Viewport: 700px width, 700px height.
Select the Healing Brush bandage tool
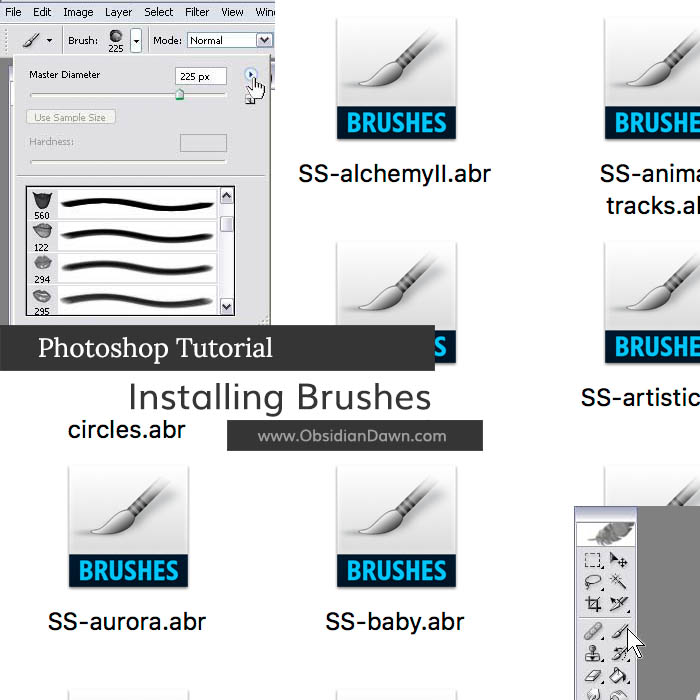[593, 632]
